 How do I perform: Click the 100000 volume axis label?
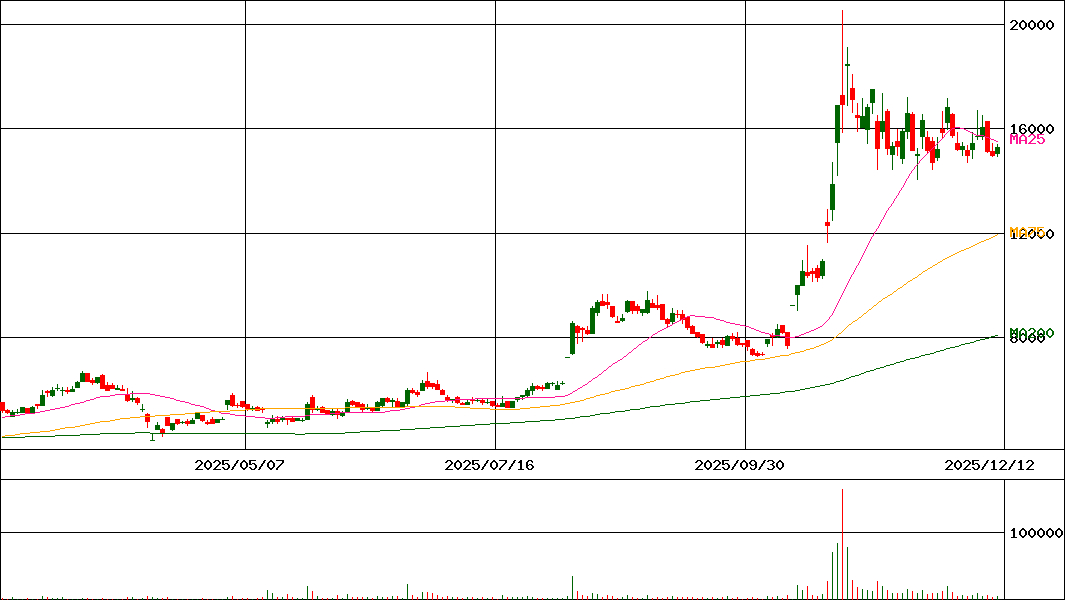tap(1033, 534)
